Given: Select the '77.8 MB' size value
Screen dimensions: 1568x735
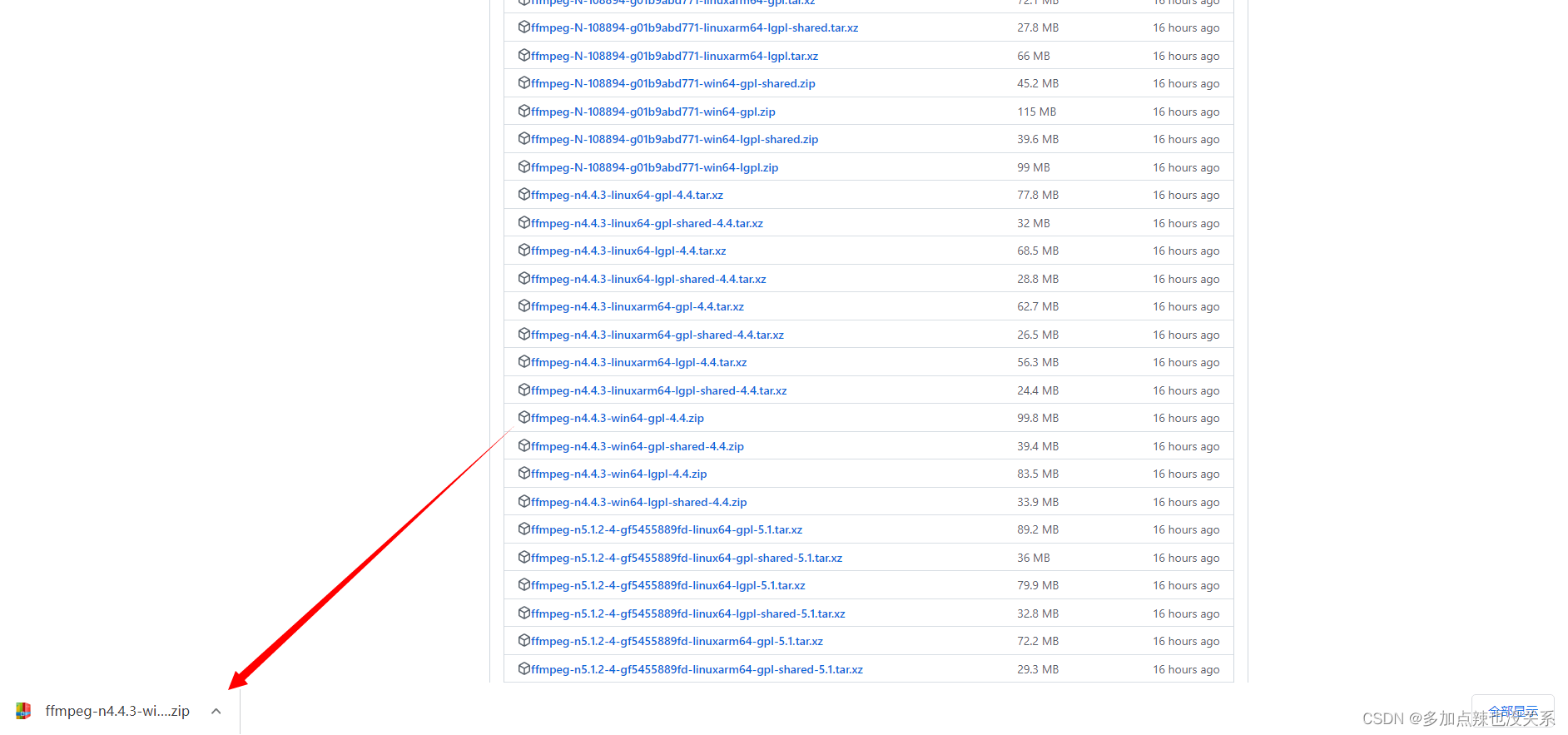Looking at the screenshot, I should [1038, 195].
